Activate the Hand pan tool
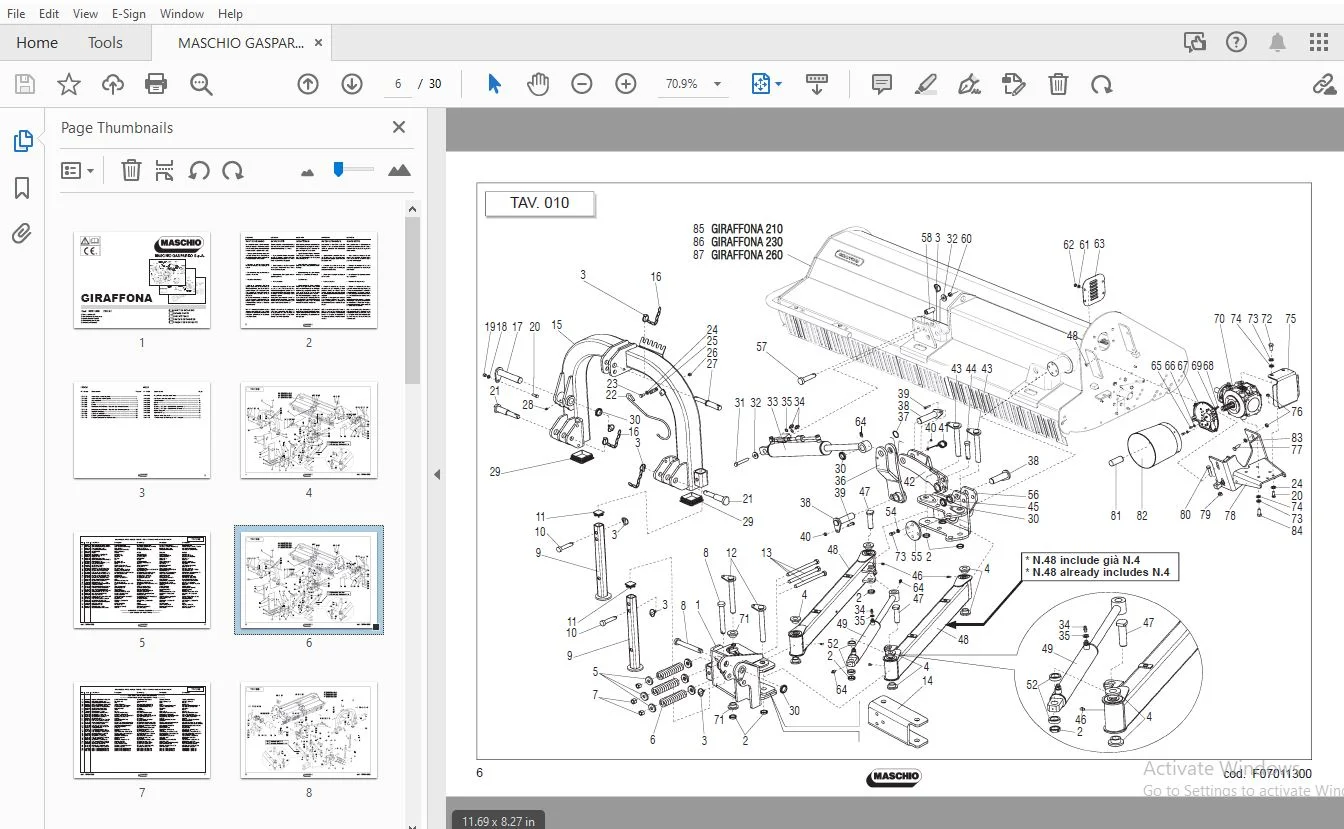The width and height of the screenshot is (1344, 829). (x=538, y=84)
